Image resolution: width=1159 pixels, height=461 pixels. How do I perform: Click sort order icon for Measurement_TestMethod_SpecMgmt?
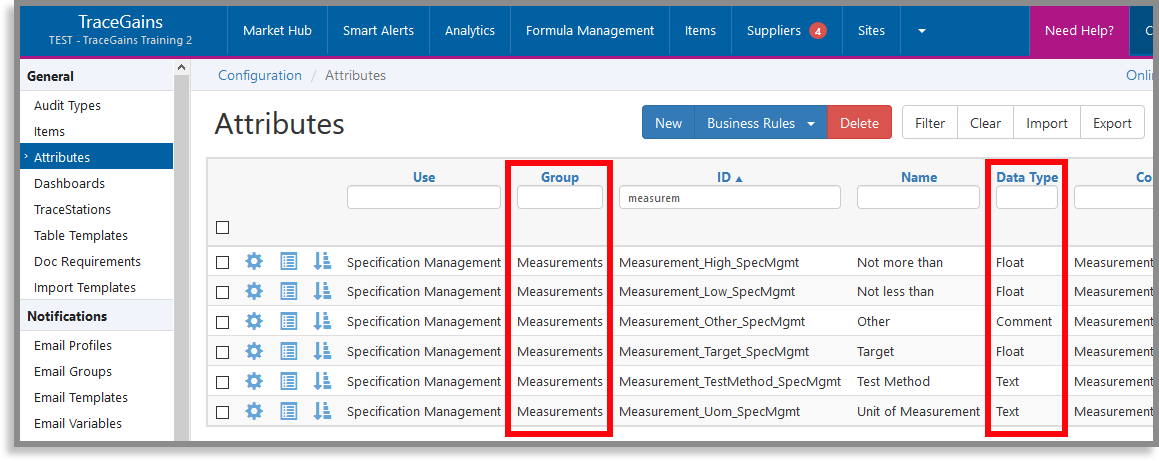pos(322,381)
